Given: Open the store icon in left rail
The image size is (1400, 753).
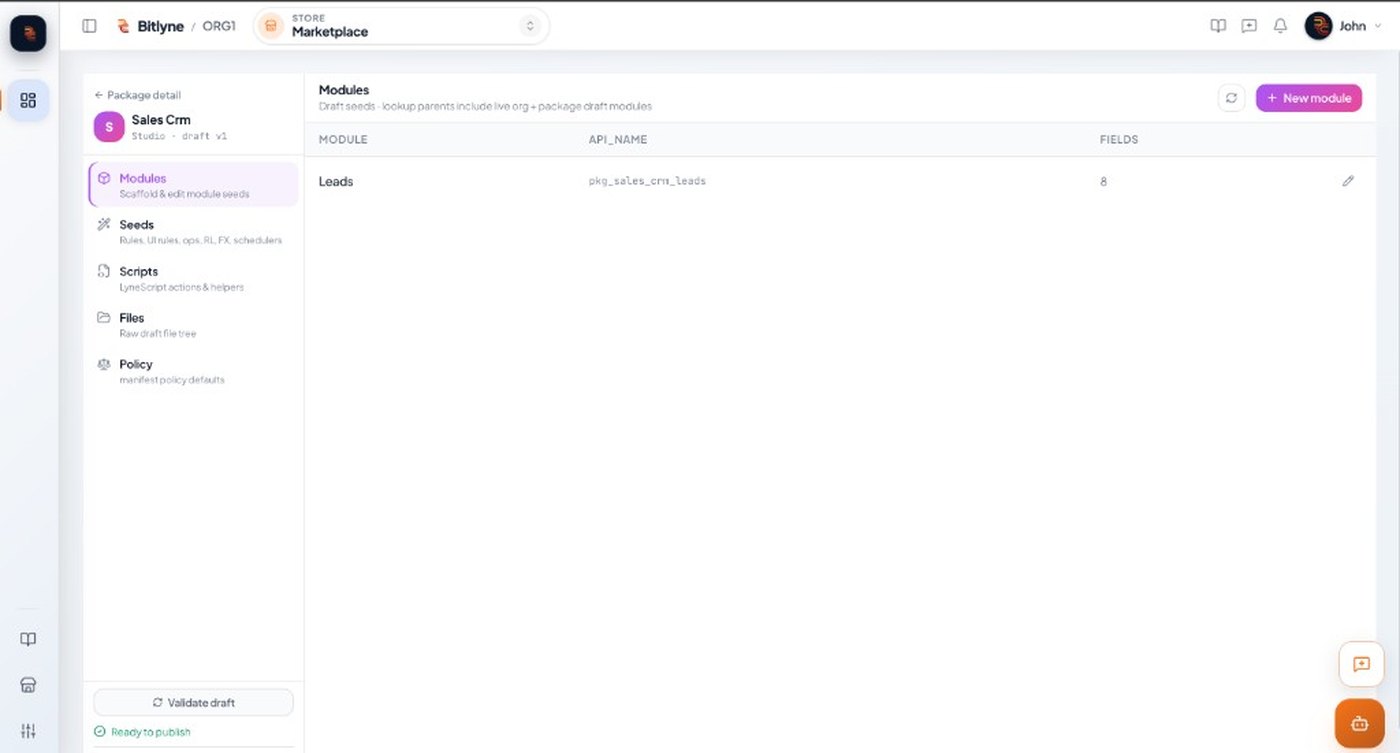Looking at the screenshot, I should pos(28,685).
